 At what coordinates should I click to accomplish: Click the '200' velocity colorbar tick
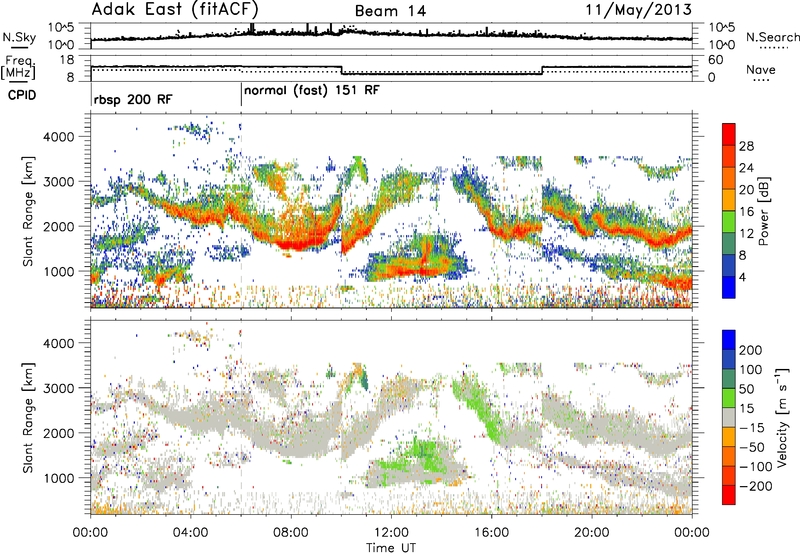click(x=750, y=350)
